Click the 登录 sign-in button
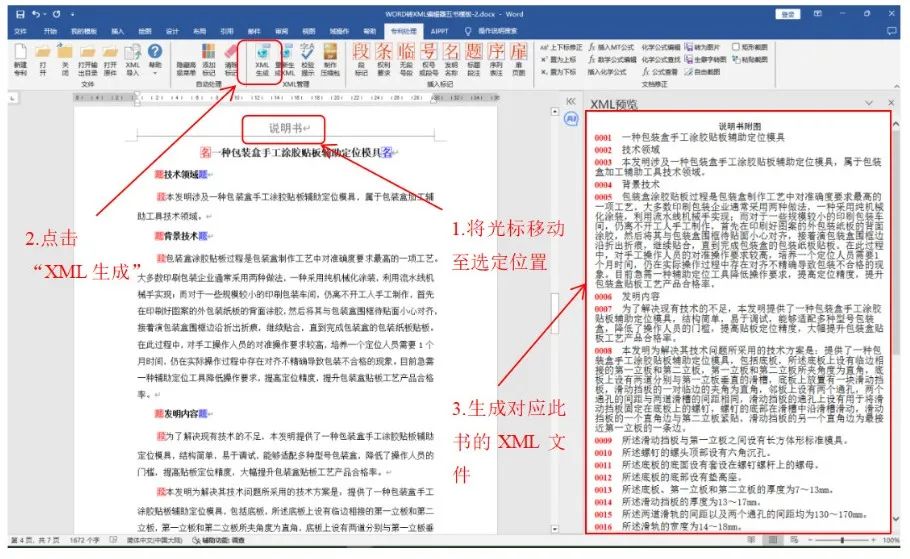910x559 pixels. (788, 15)
